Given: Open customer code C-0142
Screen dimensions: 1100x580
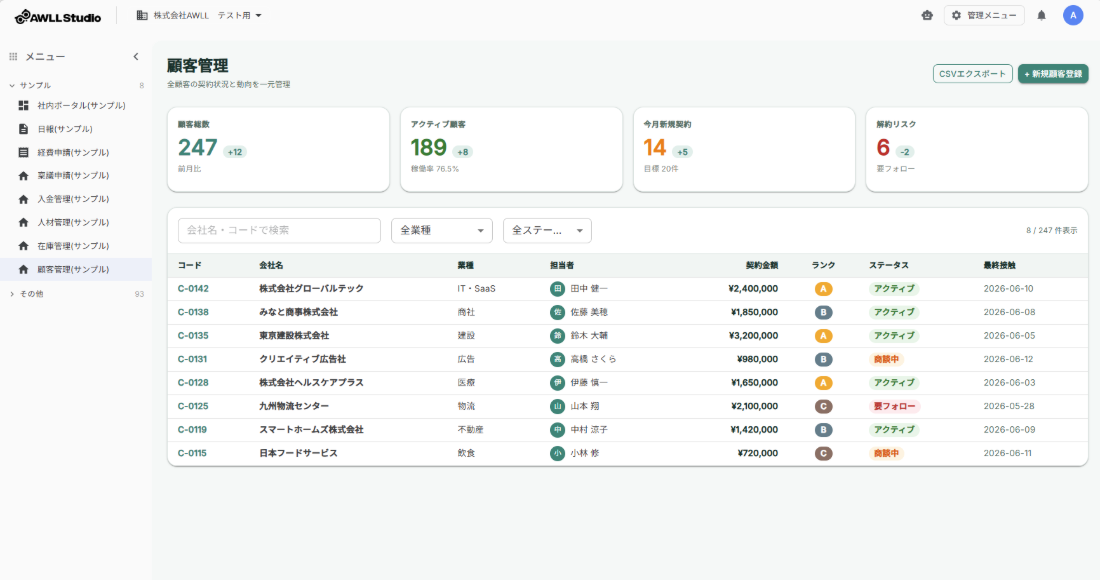Looking at the screenshot, I should (x=193, y=289).
